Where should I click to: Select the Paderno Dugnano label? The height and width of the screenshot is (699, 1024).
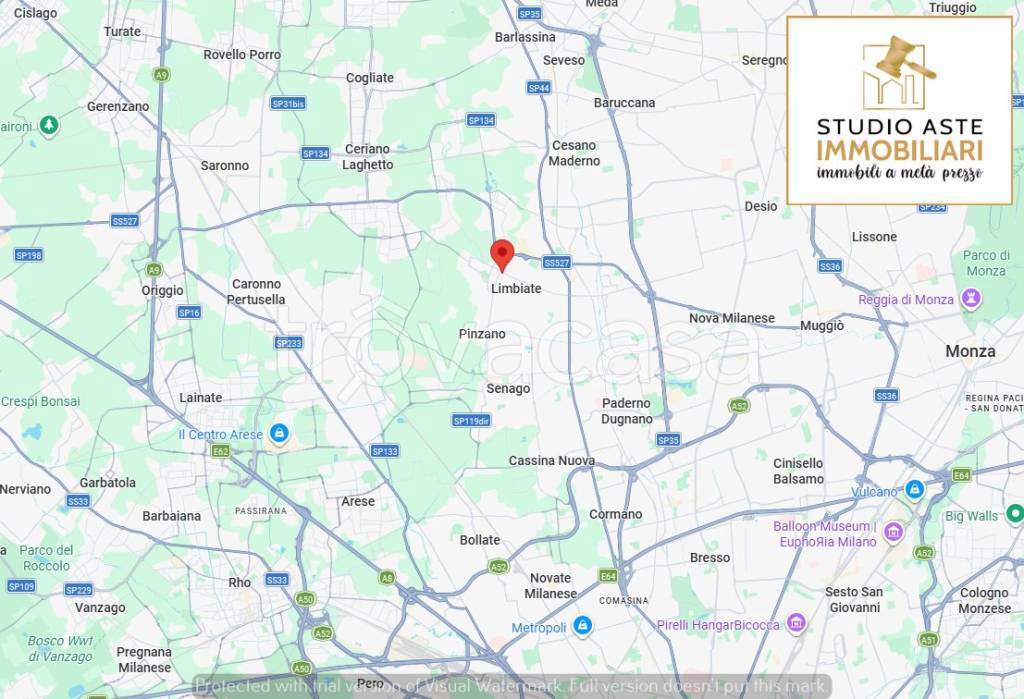pyautogui.click(x=627, y=411)
